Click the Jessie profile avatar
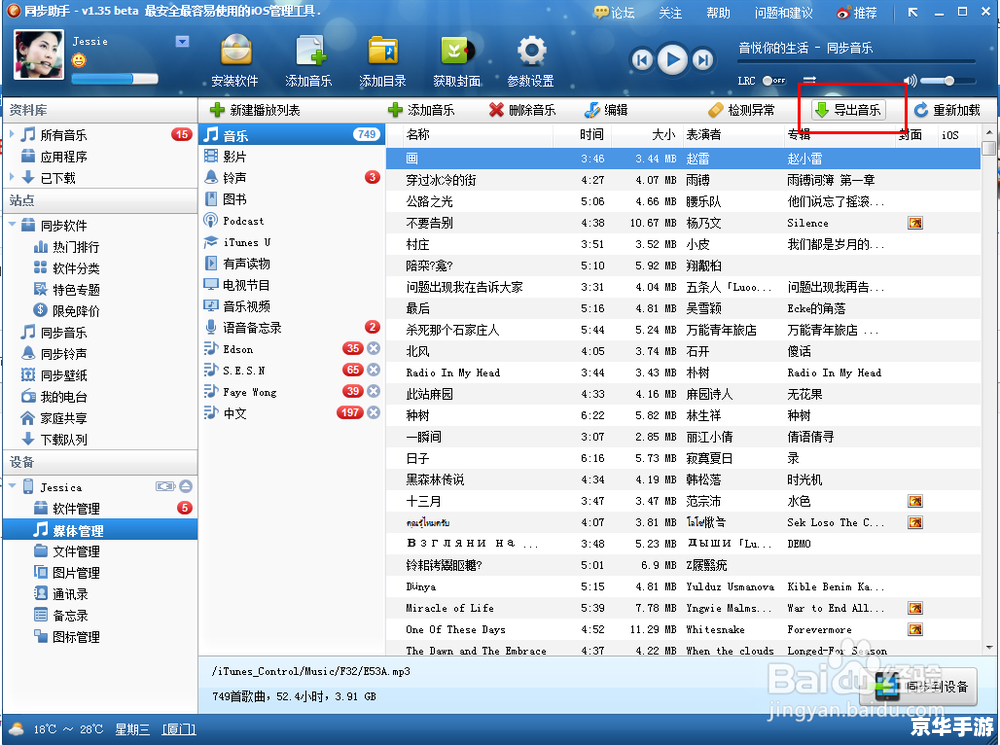 point(39,55)
